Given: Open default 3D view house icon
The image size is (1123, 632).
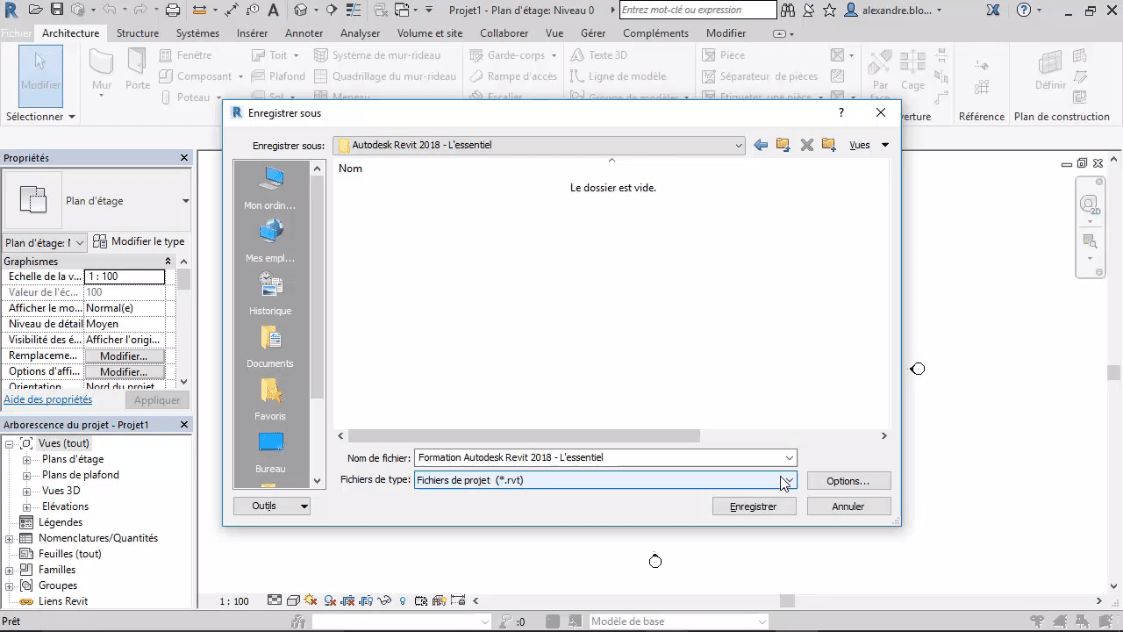Looking at the screenshot, I should point(301,10).
